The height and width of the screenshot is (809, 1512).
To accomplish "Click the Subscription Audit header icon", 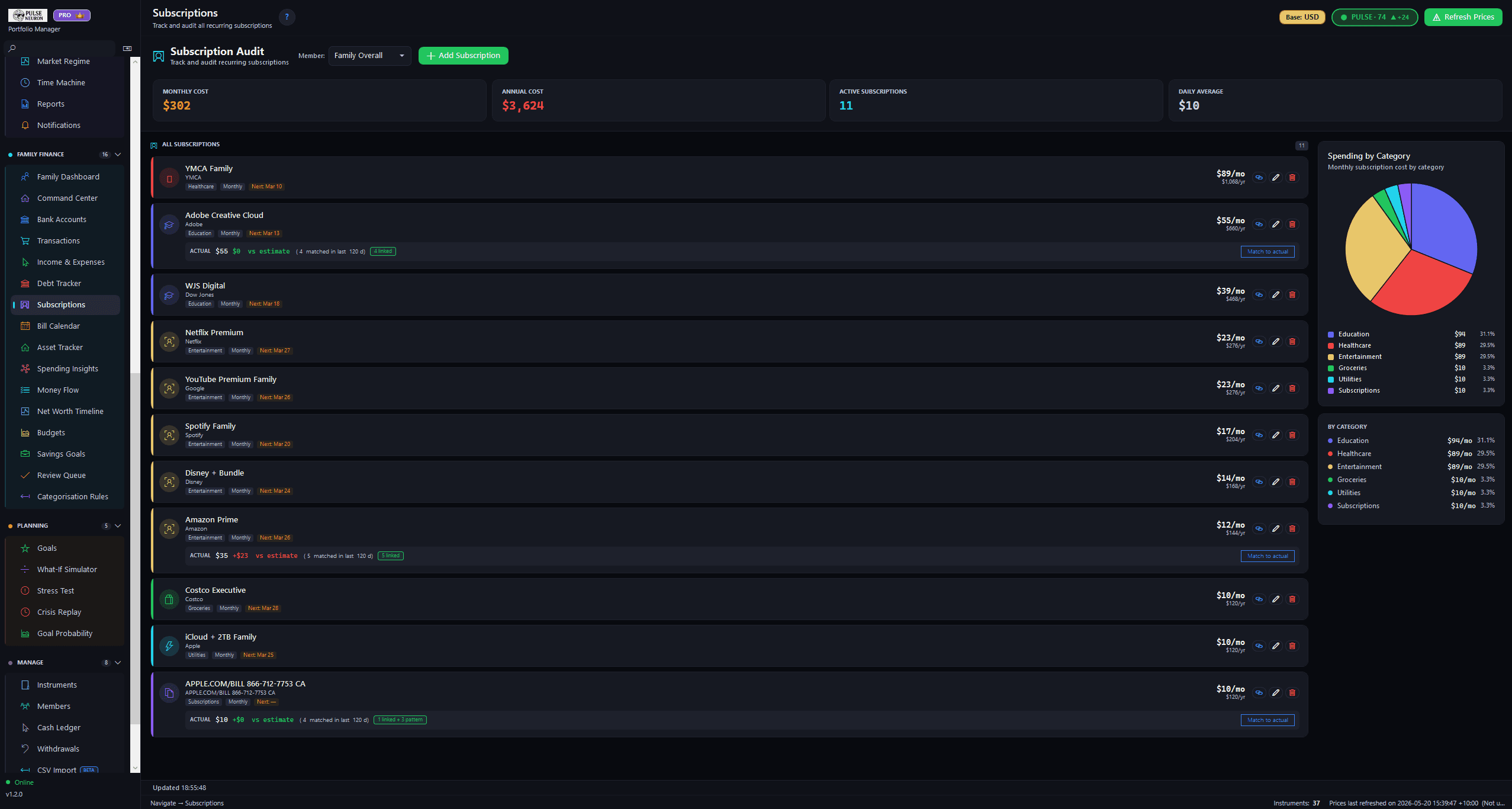I will (159, 56).
